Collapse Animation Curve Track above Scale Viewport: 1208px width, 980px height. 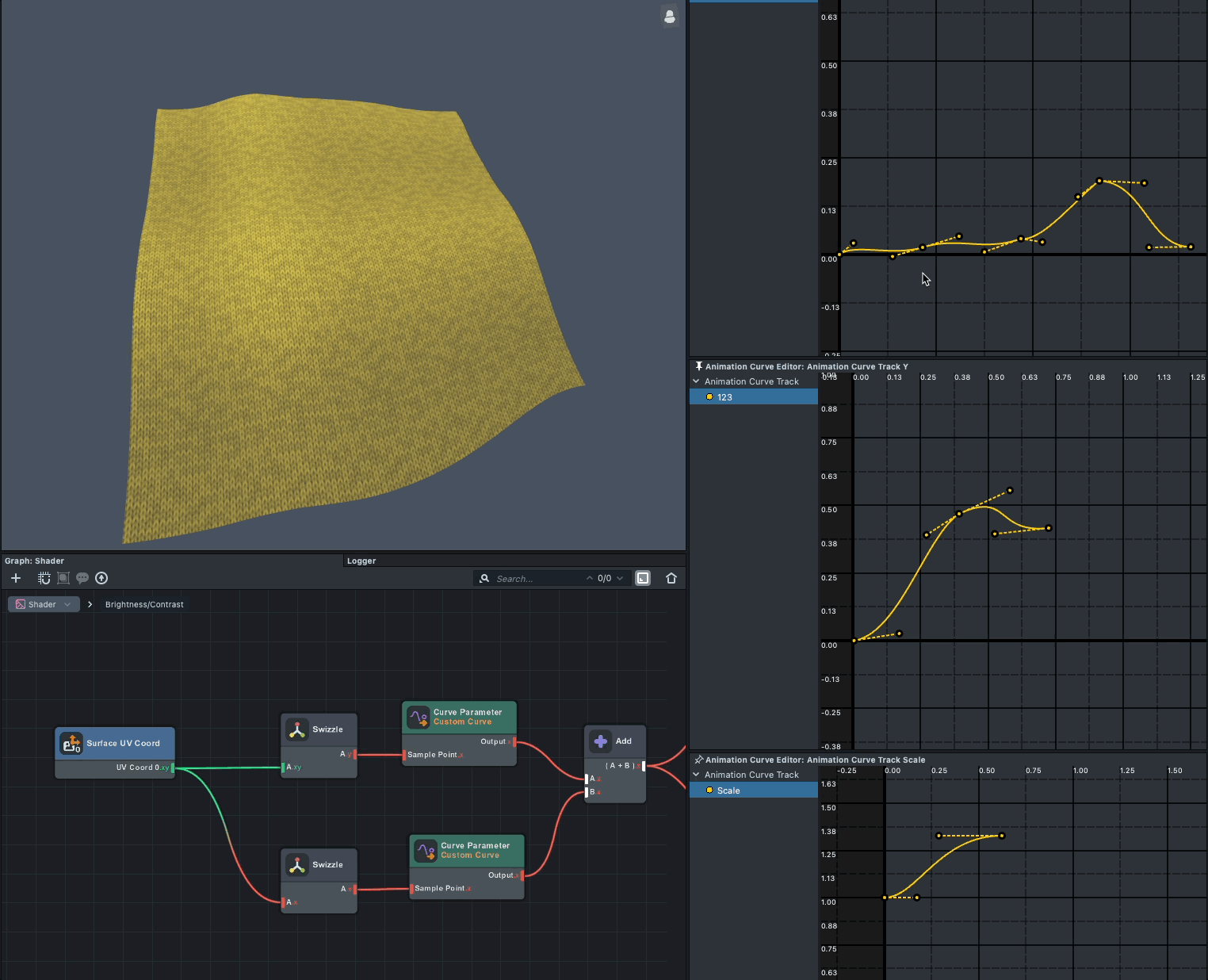pos(697,775)
